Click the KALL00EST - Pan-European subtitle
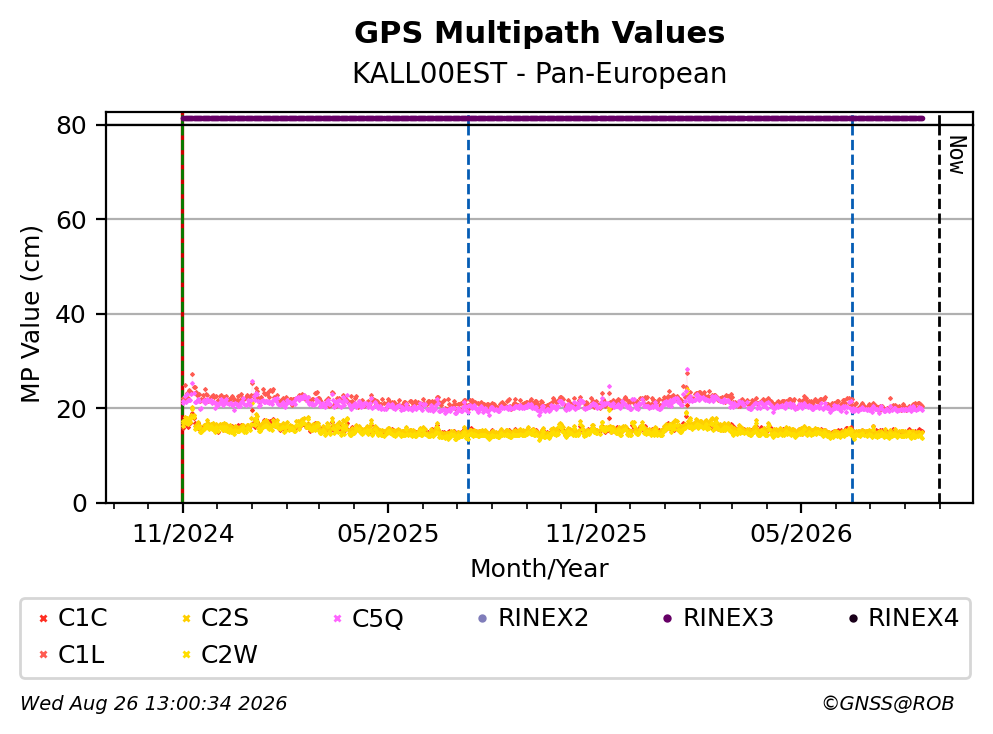This screenshot has width=993, height=734. [540, 73]
